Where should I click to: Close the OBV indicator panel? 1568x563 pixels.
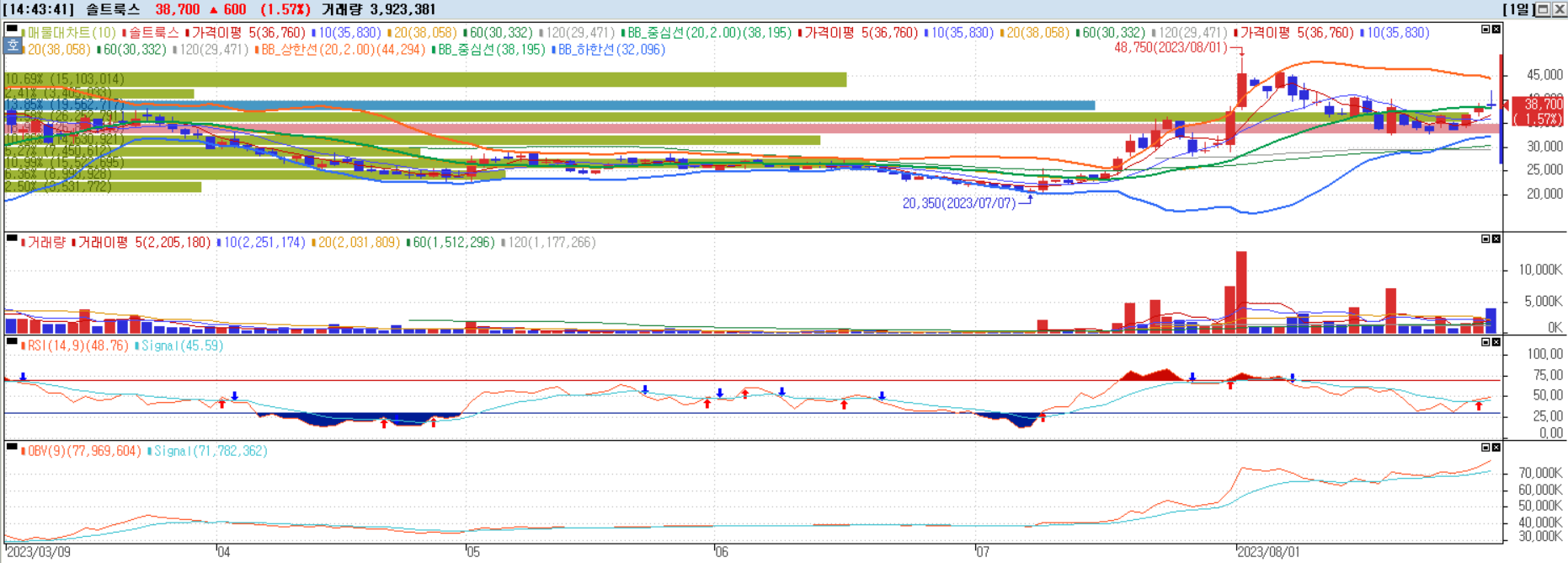pos(1496,448)
